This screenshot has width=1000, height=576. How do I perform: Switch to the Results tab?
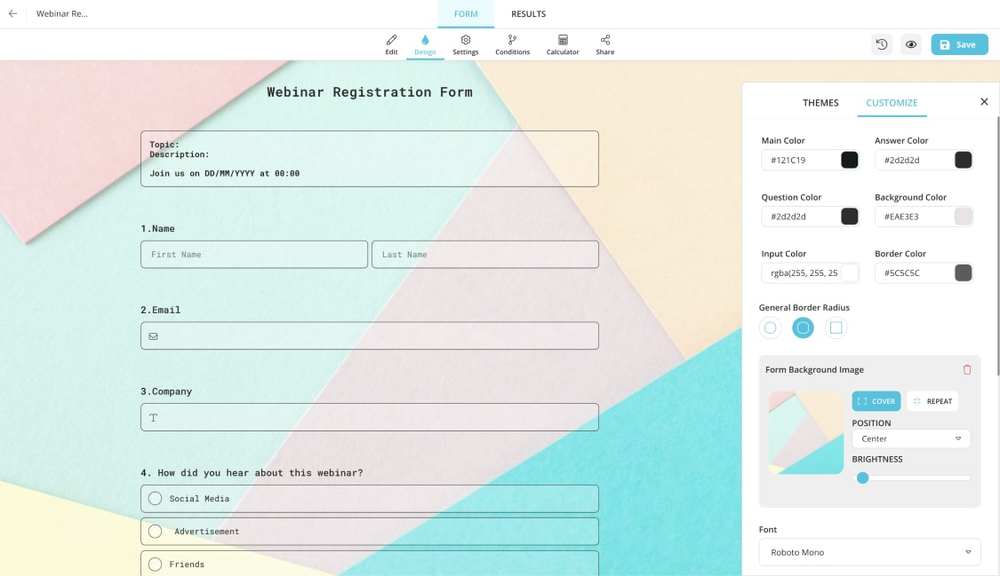pos(528,14)
